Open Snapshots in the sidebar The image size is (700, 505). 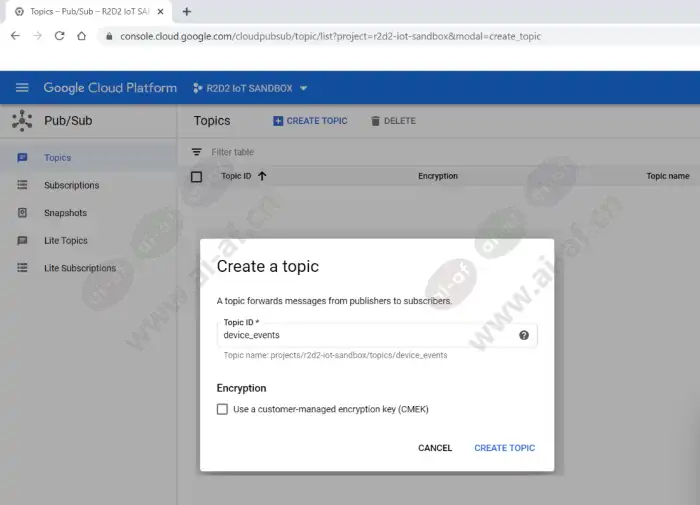pyautogui.click(x=65, y=213)
